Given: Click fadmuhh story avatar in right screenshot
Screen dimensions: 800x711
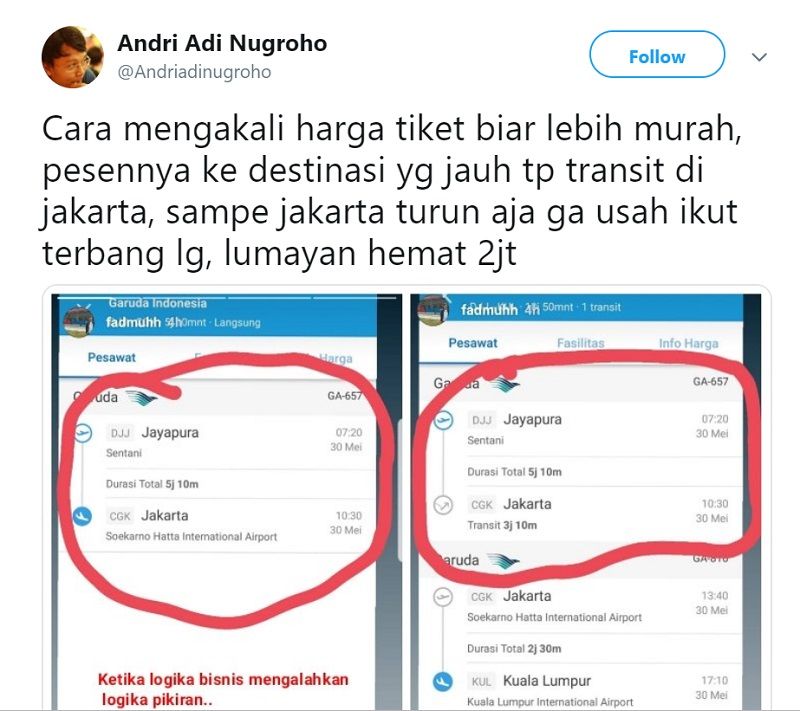Looking at the screenshot, I should (x=433, y=310).
